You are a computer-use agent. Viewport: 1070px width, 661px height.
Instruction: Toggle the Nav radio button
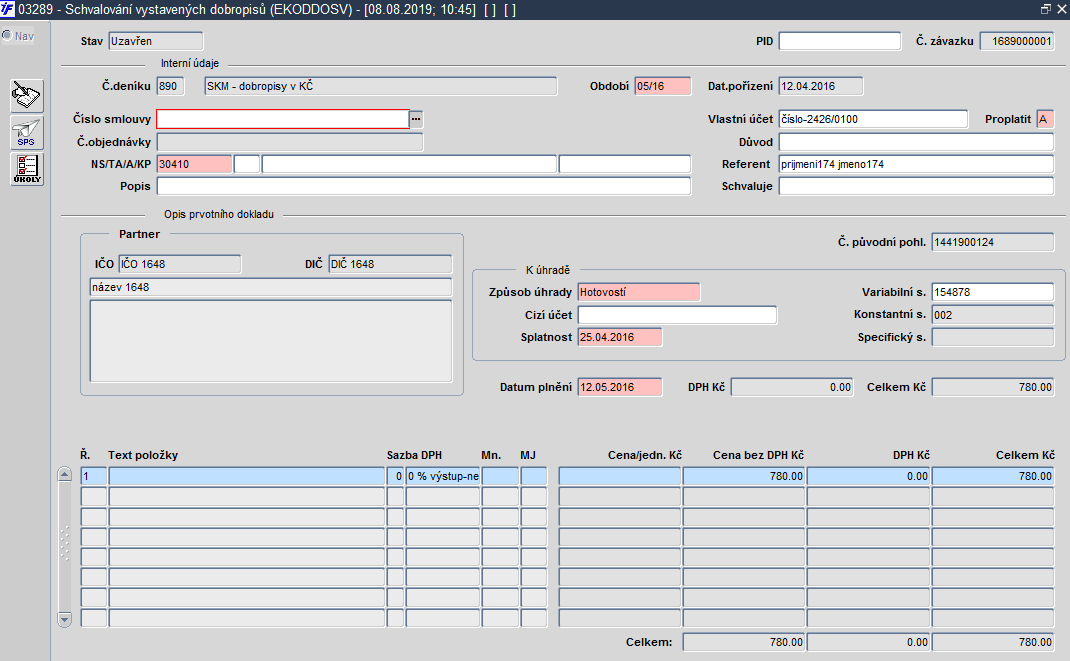tap(7, 35)
